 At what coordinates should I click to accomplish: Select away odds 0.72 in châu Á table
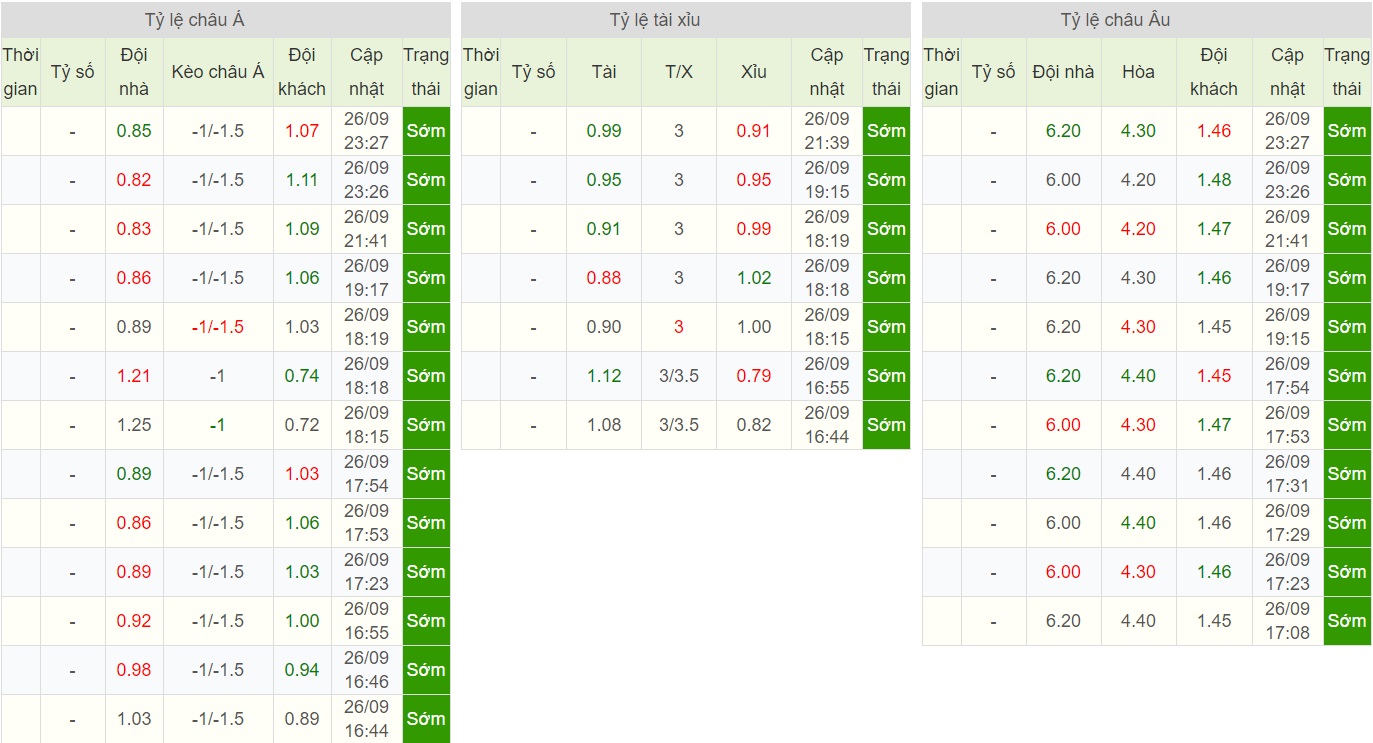[302, 425]
